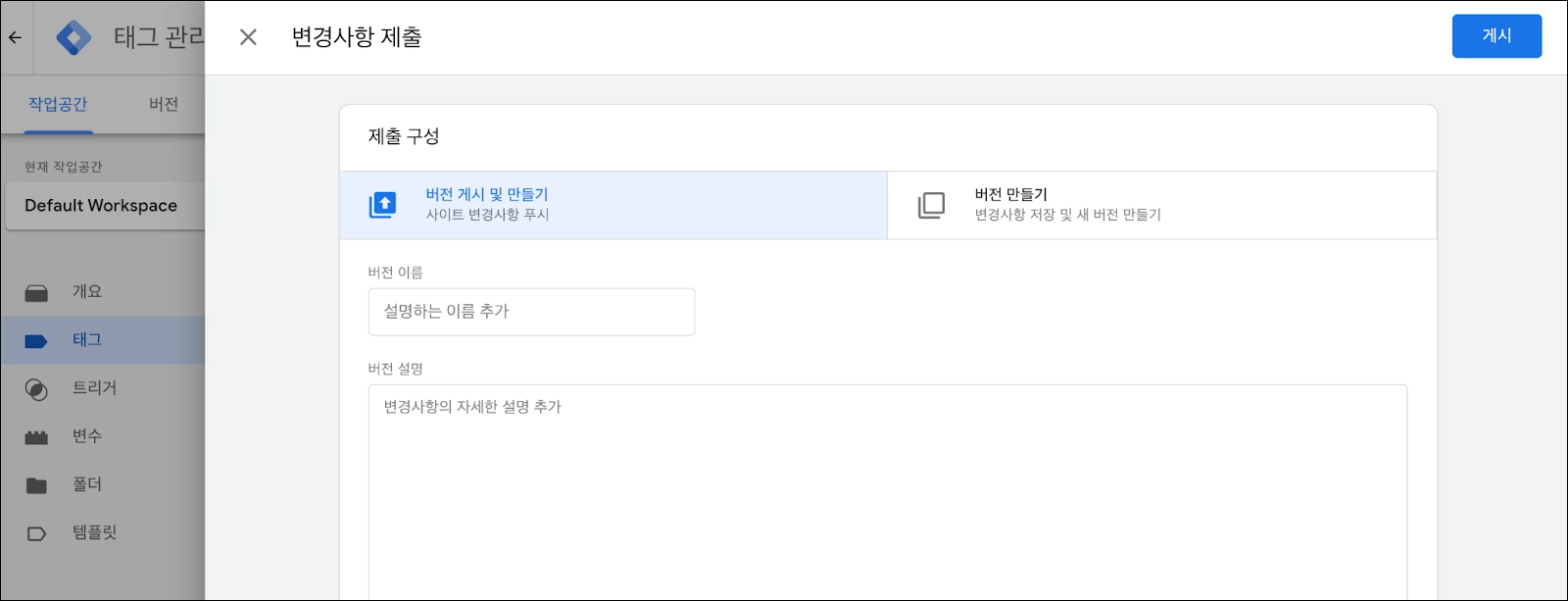Click the 템플릿 outline icon
The height and width of the screenshot is (601, 1568).
coord(36,533)
